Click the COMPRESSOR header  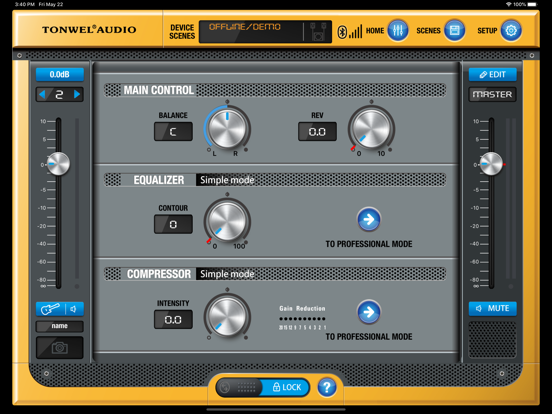tap(158, 274)
